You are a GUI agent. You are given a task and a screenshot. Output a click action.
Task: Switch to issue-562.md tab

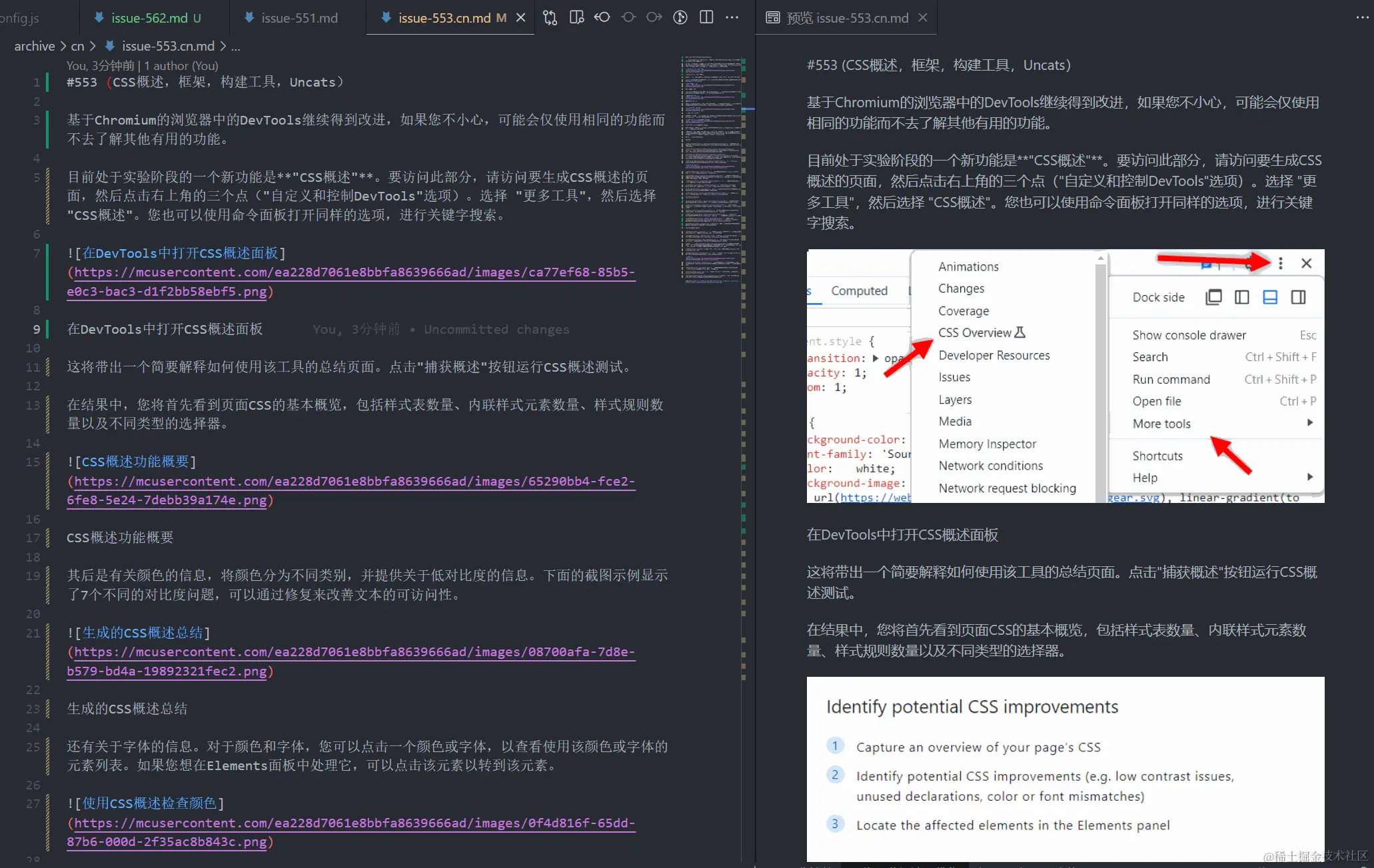click(149, 18)
